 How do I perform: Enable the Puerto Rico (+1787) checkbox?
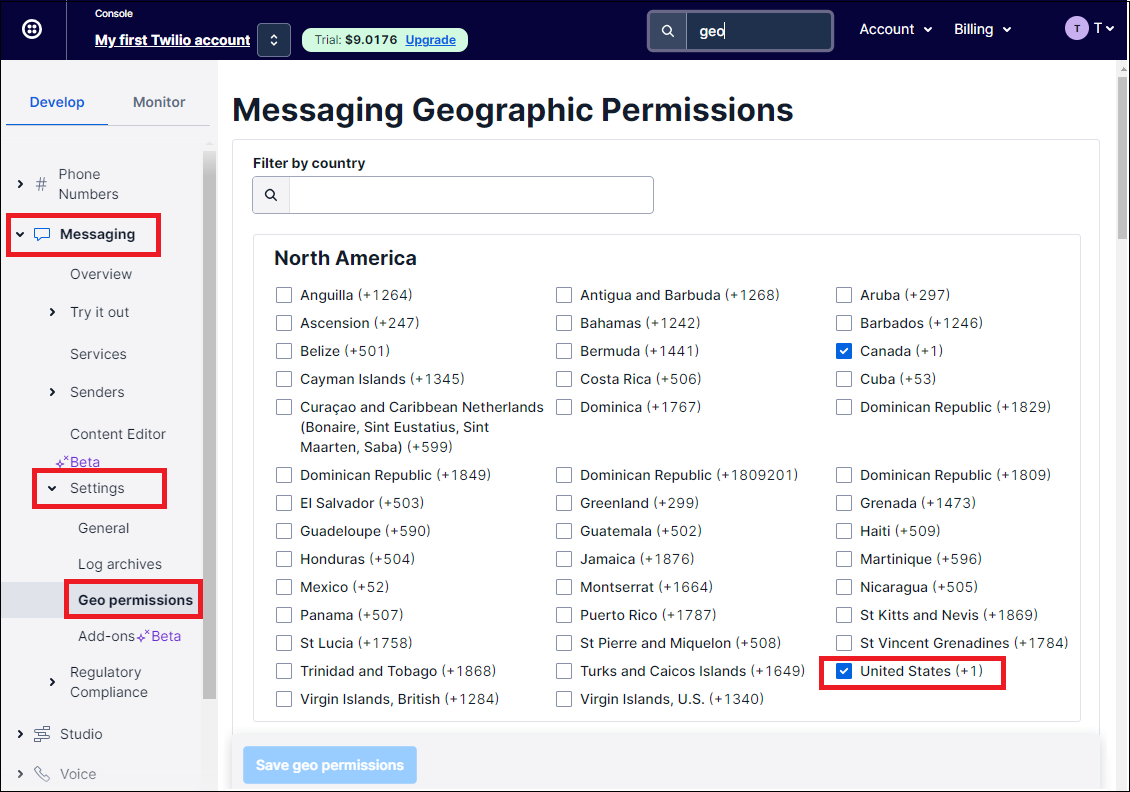coord(564,615)
